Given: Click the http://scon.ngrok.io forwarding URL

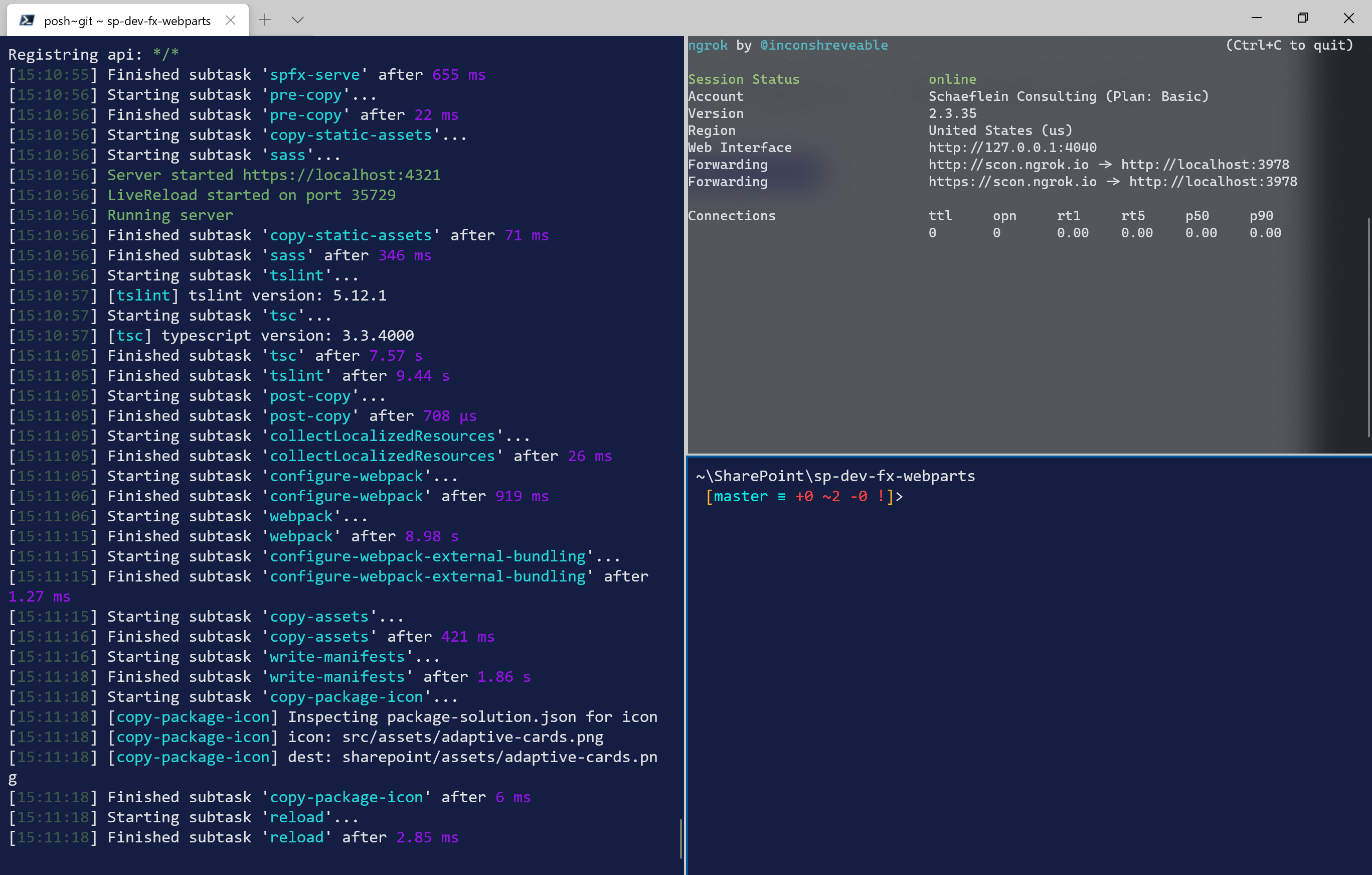Looking at the screenshot, I should (x=1008, y=165).
